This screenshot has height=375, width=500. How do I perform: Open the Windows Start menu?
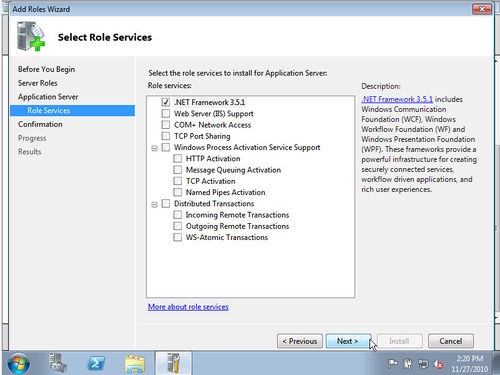click(18, 363)
